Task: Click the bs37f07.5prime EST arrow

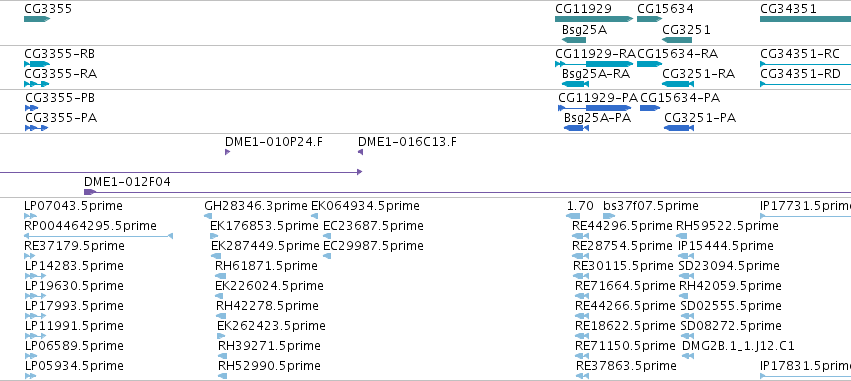Action: click(609, 215)
